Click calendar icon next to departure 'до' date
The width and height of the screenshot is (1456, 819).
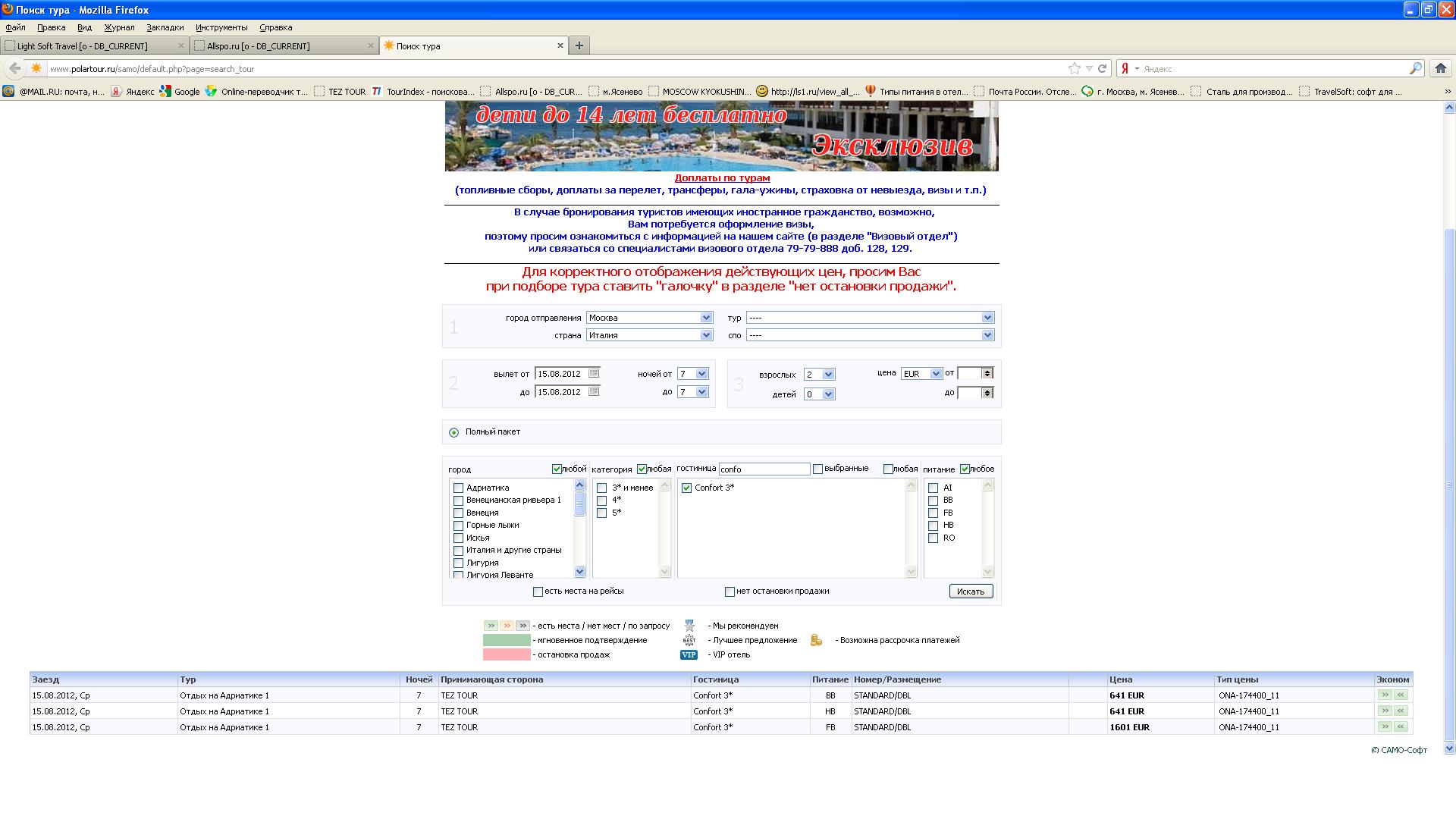[594, 391]
